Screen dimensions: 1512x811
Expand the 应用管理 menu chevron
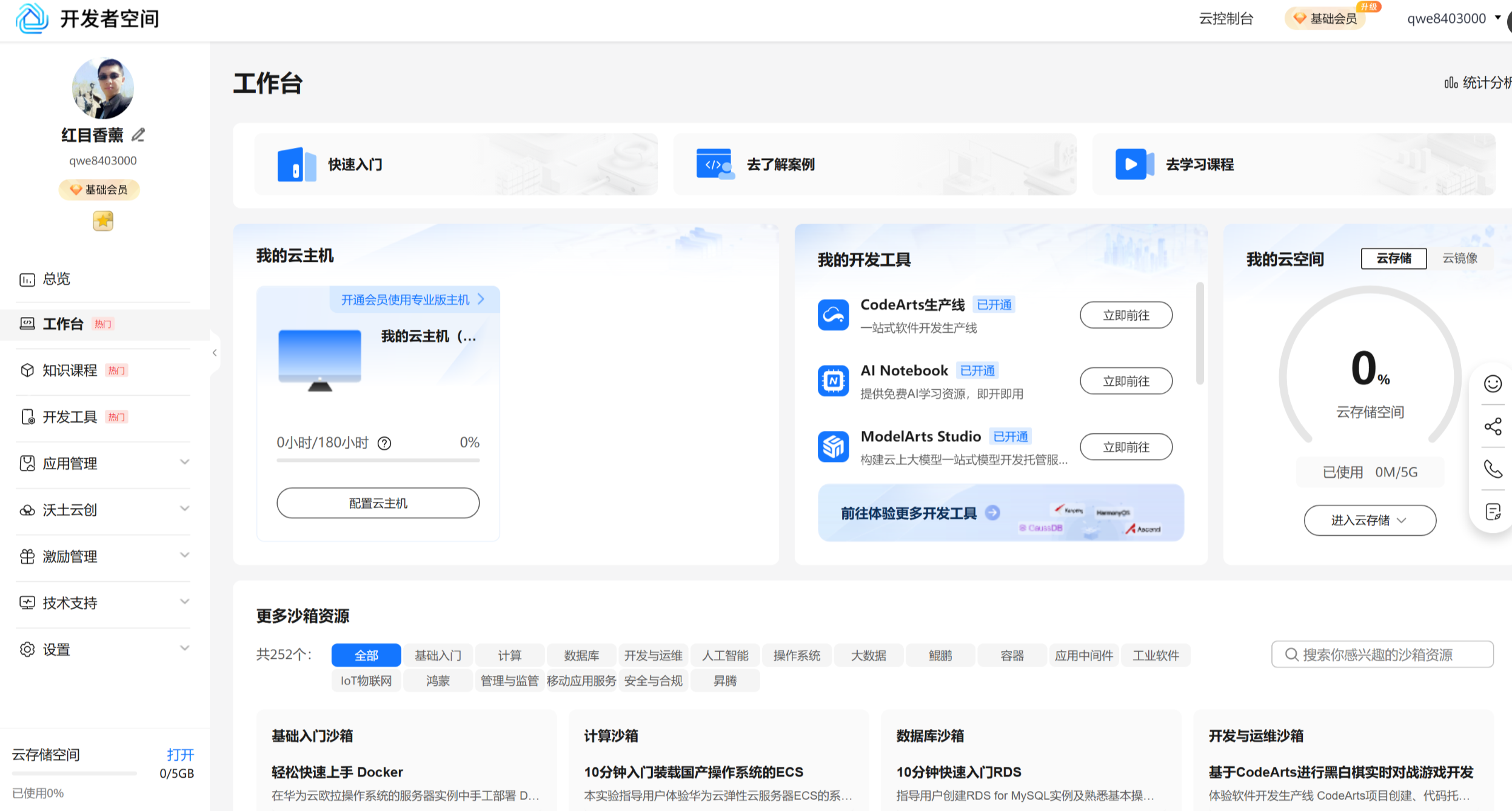coord(185,462)
